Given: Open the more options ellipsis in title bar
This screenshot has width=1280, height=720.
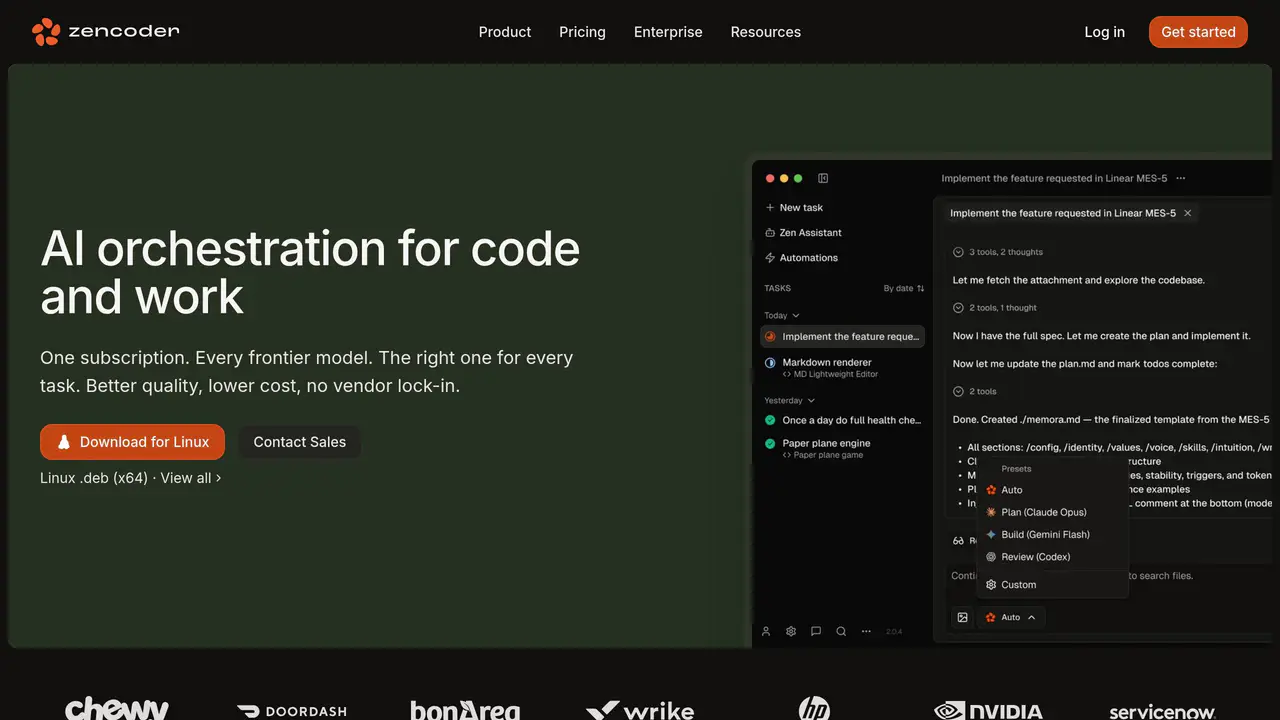Looking at the screenshot, I should click(x=1181, y=178).
